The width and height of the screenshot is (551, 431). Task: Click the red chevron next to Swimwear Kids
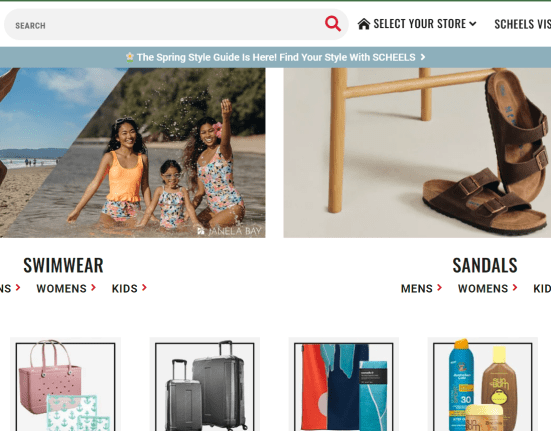(x=144, y=288)
